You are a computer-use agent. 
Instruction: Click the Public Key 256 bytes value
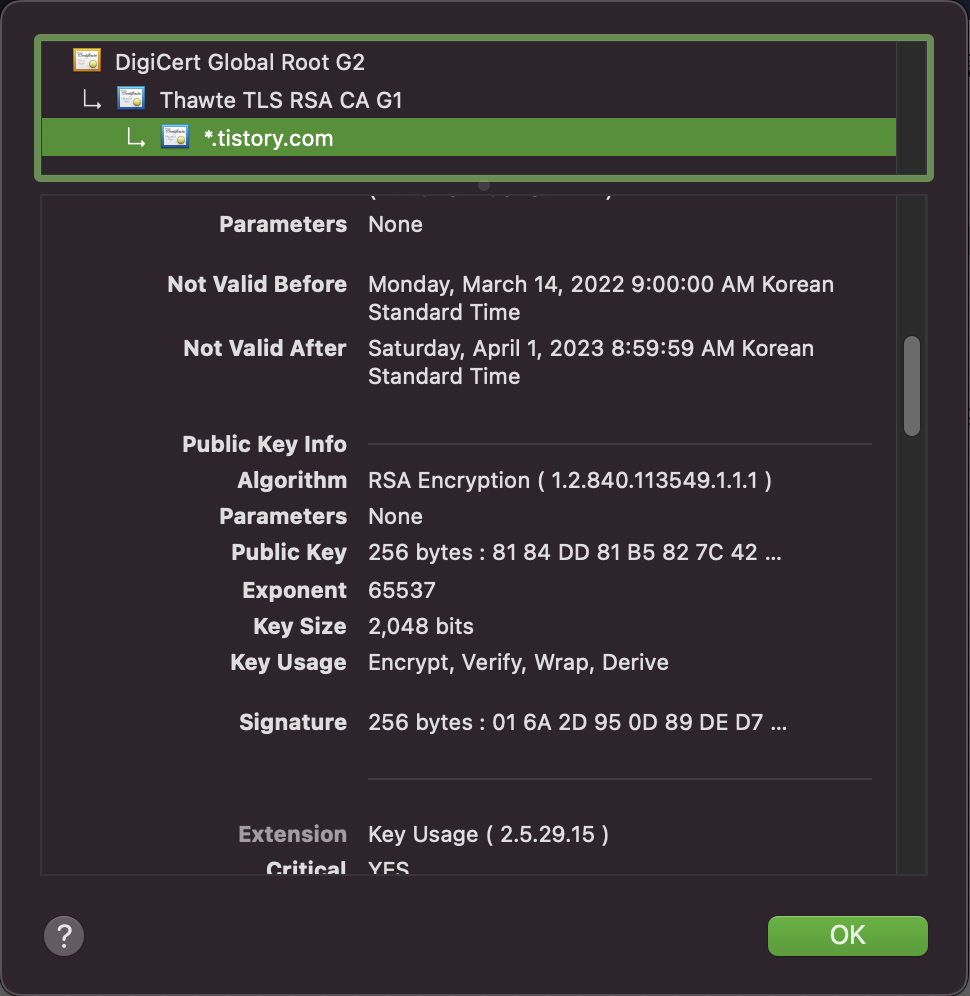click(x=574, y=552)
